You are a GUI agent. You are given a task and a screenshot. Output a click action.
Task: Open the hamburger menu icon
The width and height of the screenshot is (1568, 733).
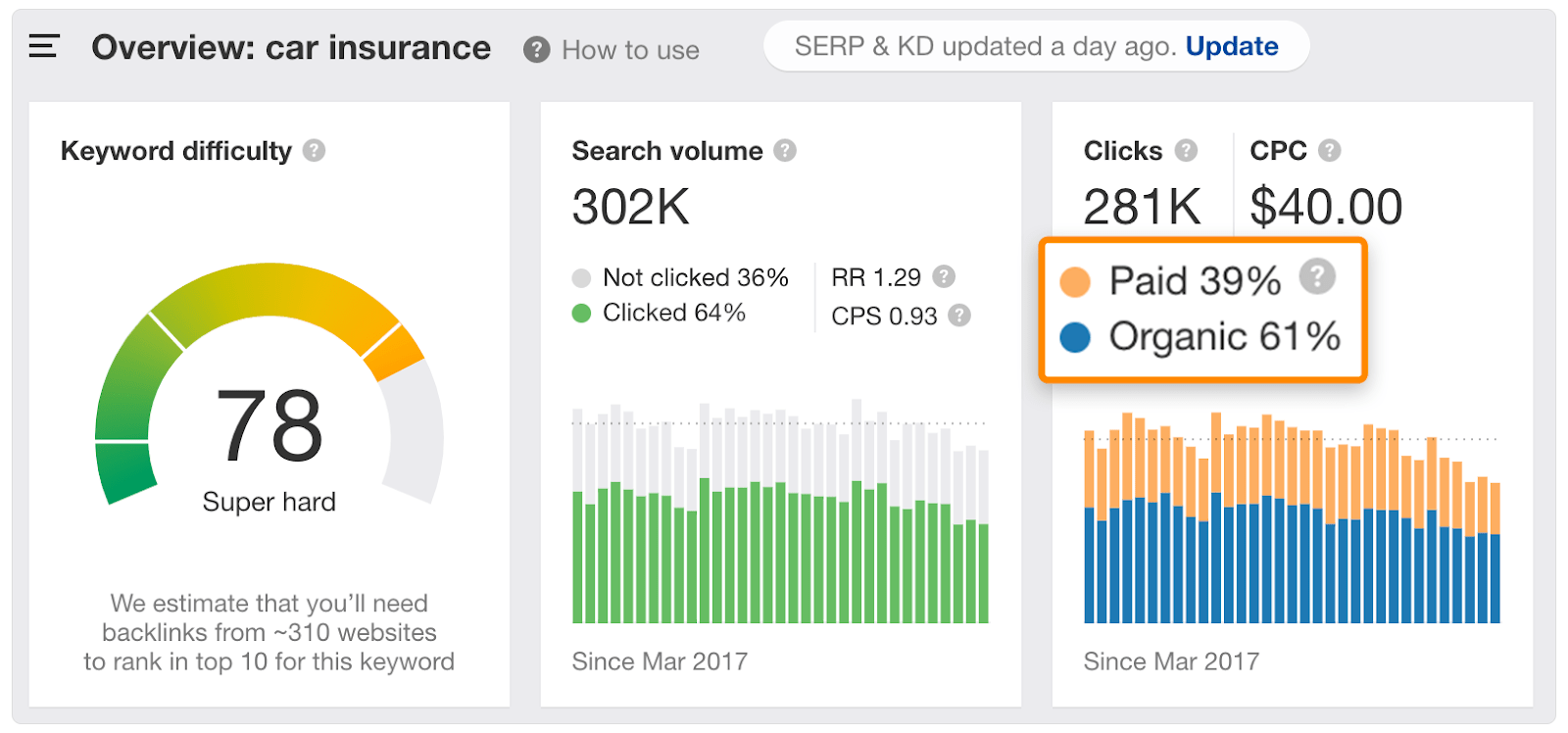(44, 45)
